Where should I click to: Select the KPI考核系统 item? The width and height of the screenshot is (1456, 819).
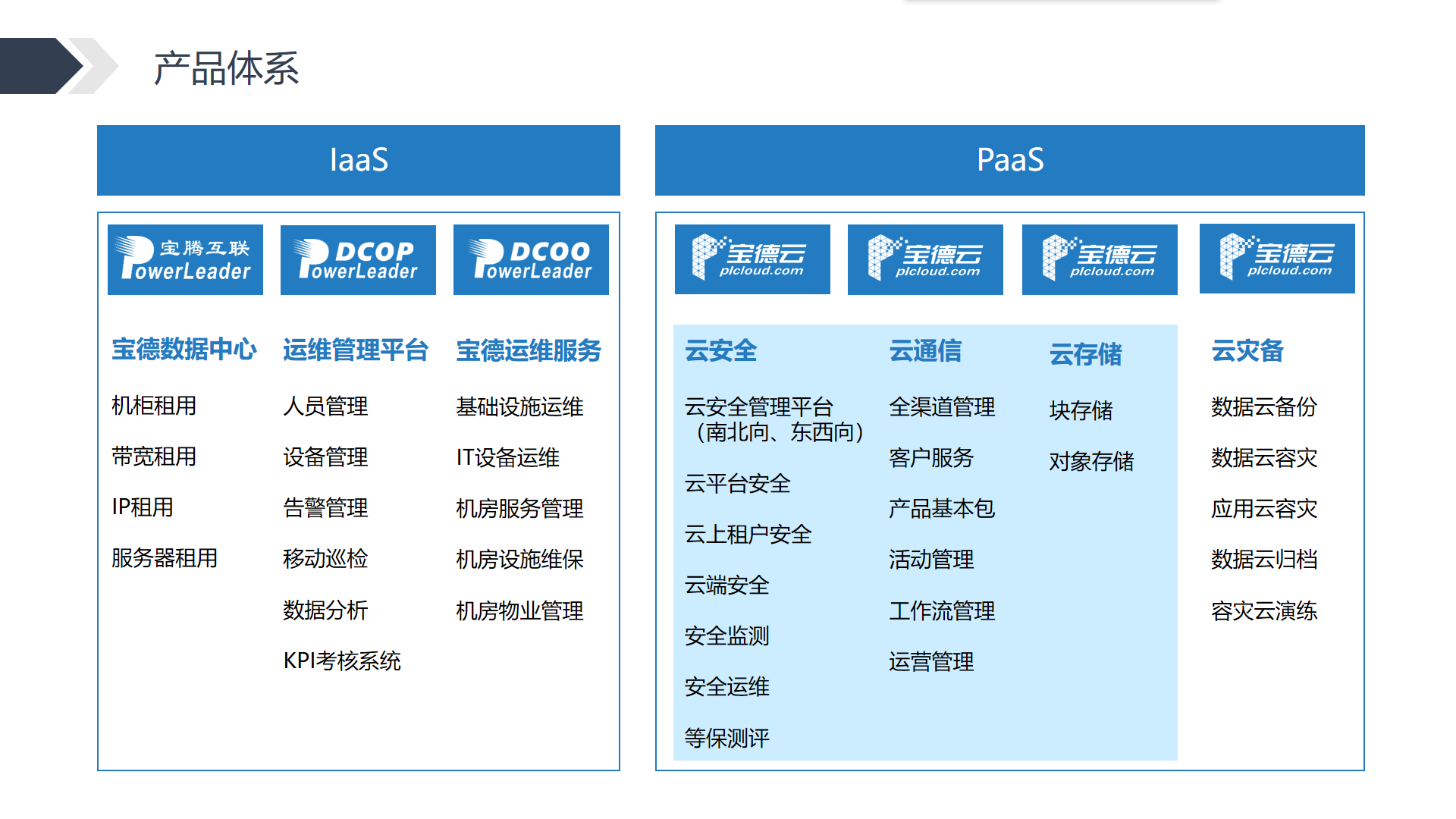(342, 661)
